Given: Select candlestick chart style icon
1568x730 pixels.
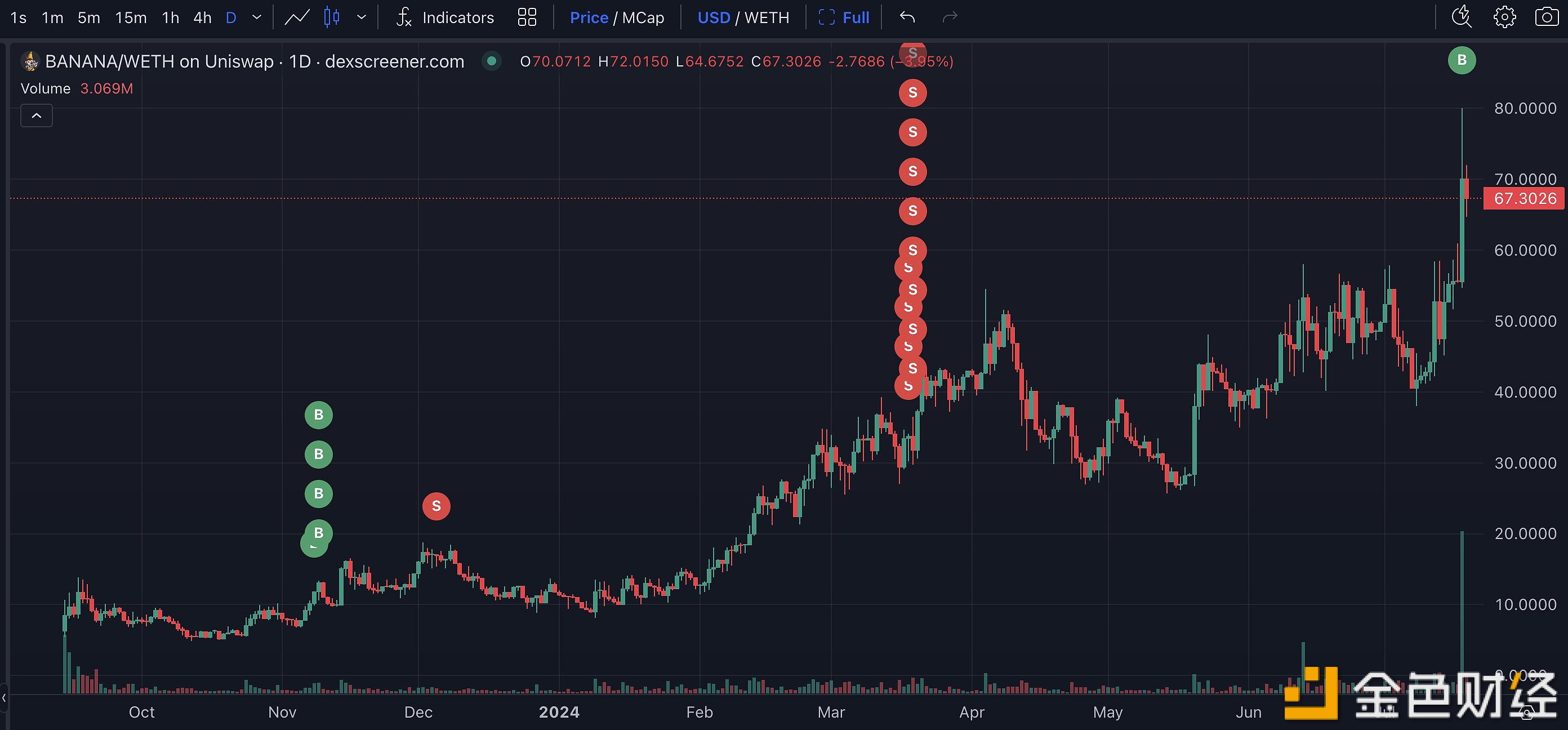Looking at the screenshot, I should coord(331,17).
